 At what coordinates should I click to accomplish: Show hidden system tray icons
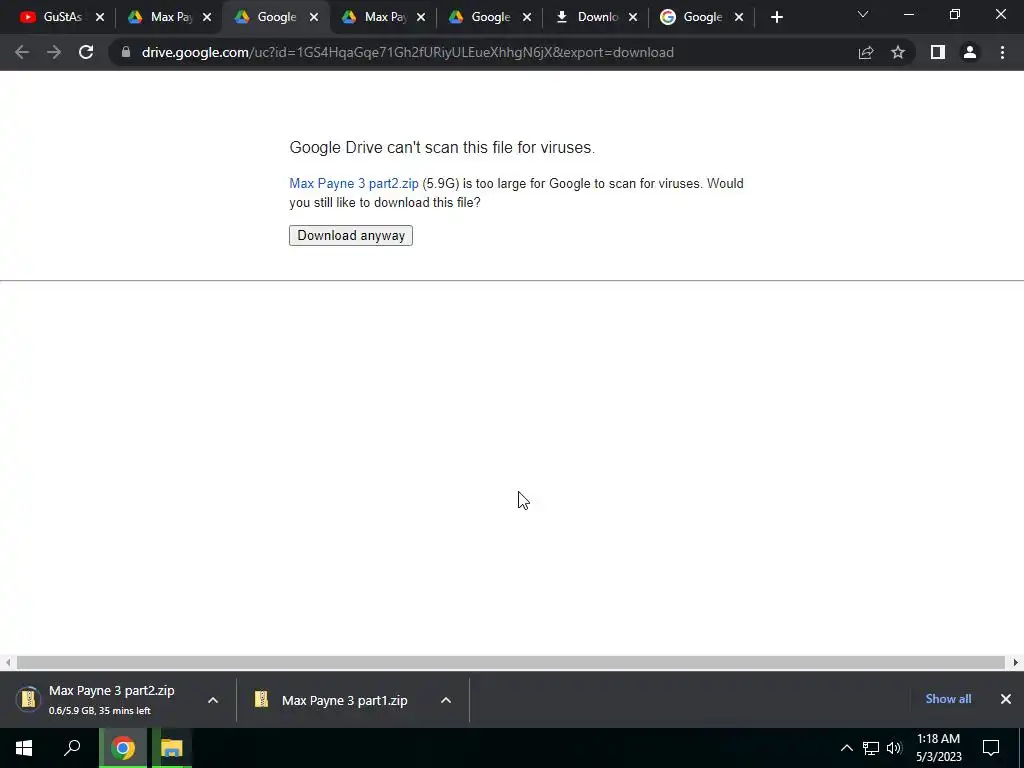846,748
